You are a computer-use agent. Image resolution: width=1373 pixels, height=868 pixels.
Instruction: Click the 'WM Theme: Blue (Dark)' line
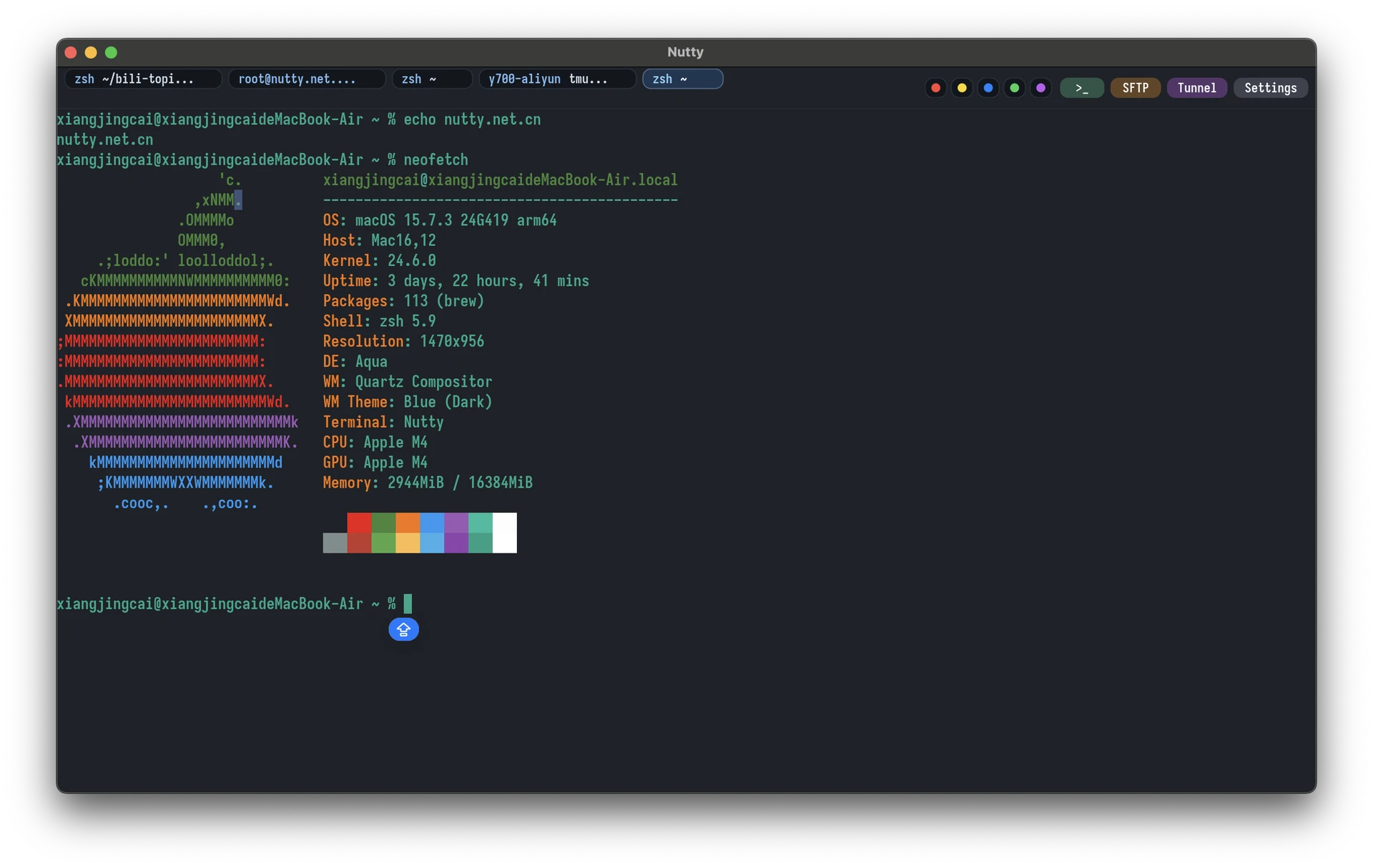(408, 402)
